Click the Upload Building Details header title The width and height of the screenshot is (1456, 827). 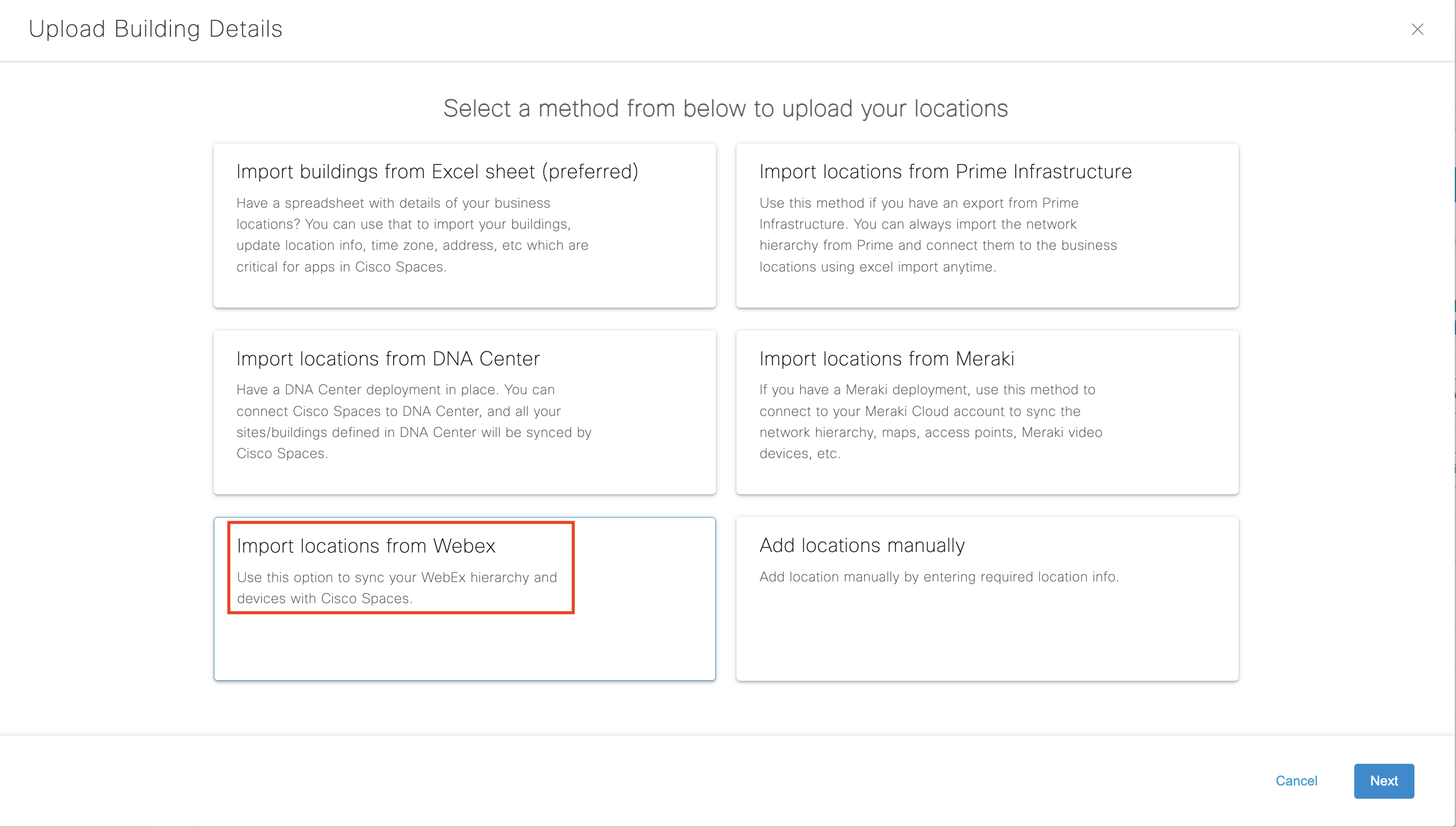pos(155,29)
